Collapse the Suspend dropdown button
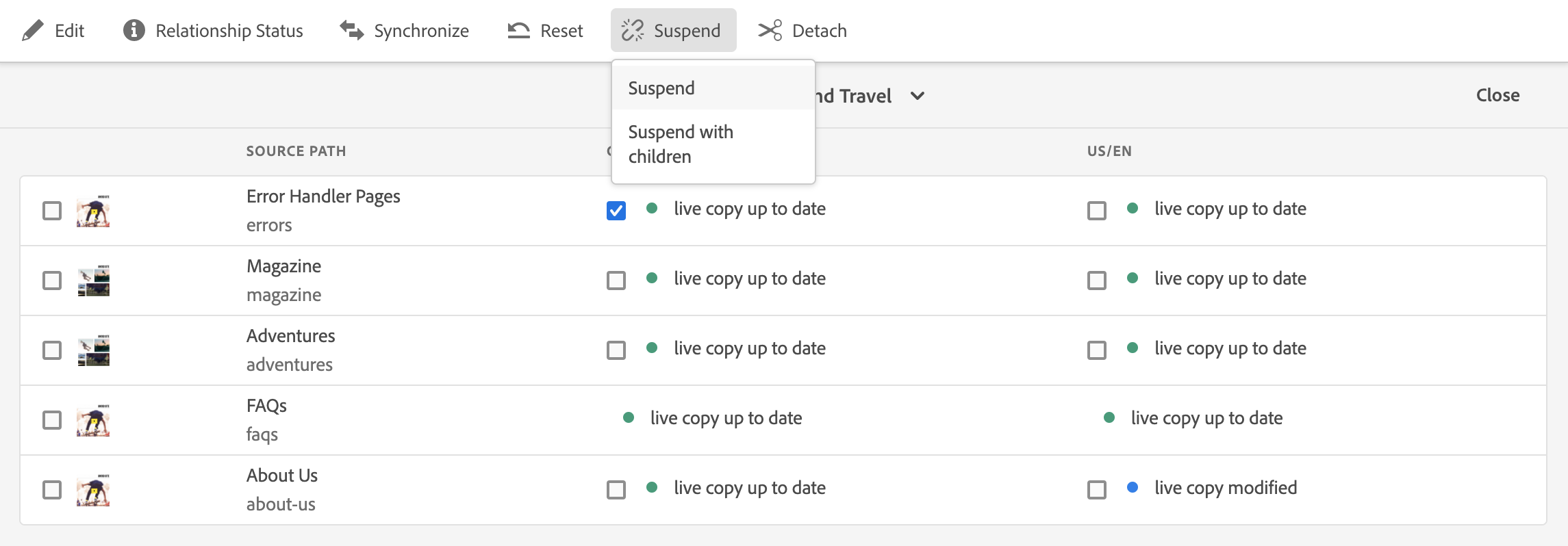 click(673, 31)
